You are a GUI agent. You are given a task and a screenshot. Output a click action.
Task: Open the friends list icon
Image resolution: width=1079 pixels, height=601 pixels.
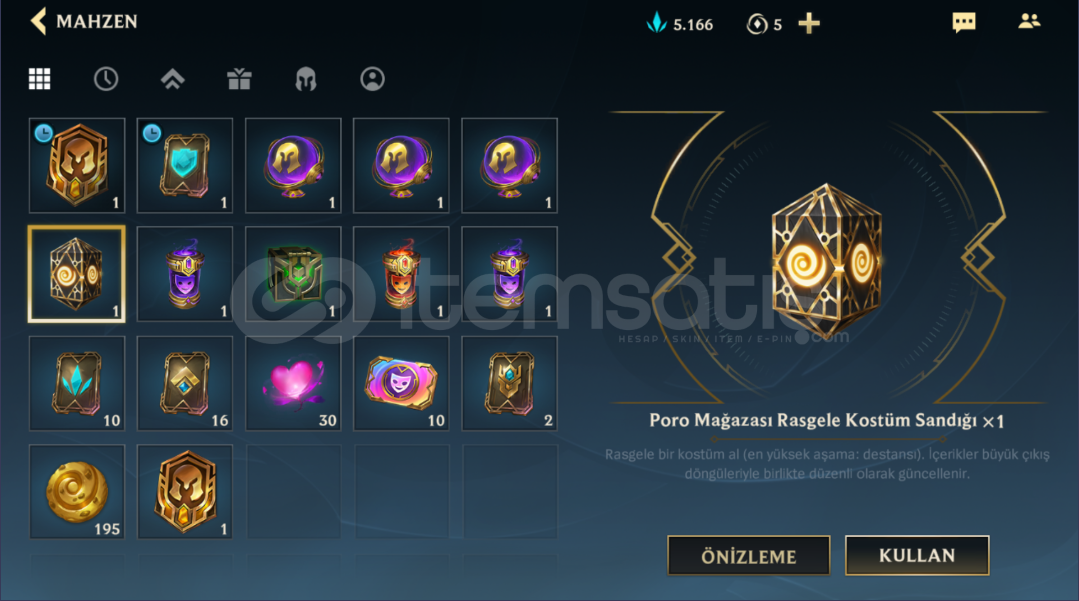tap(1029, 21)
